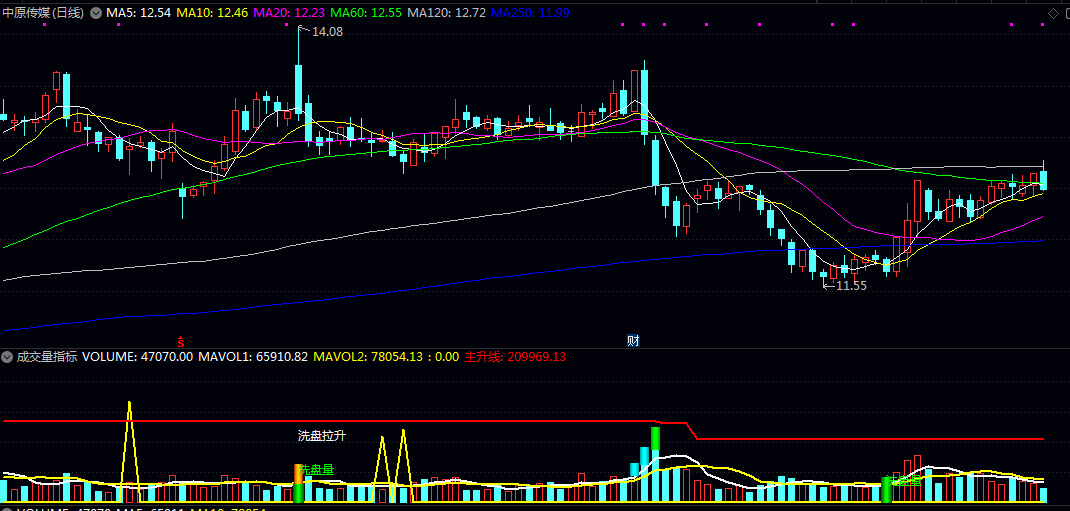Click the 中原传媒(日线) chart title

click(44, 13)
